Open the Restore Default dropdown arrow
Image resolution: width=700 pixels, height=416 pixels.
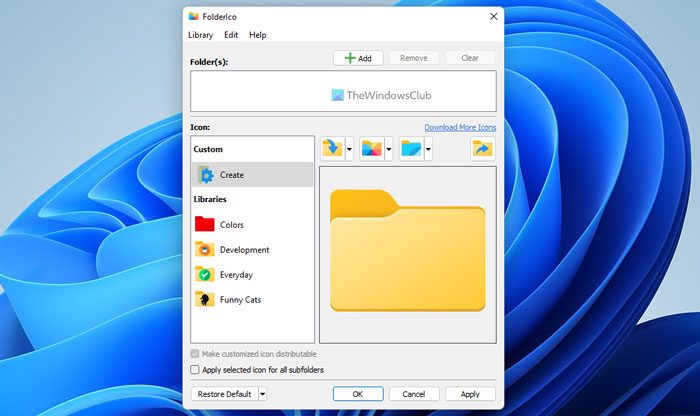262,394
